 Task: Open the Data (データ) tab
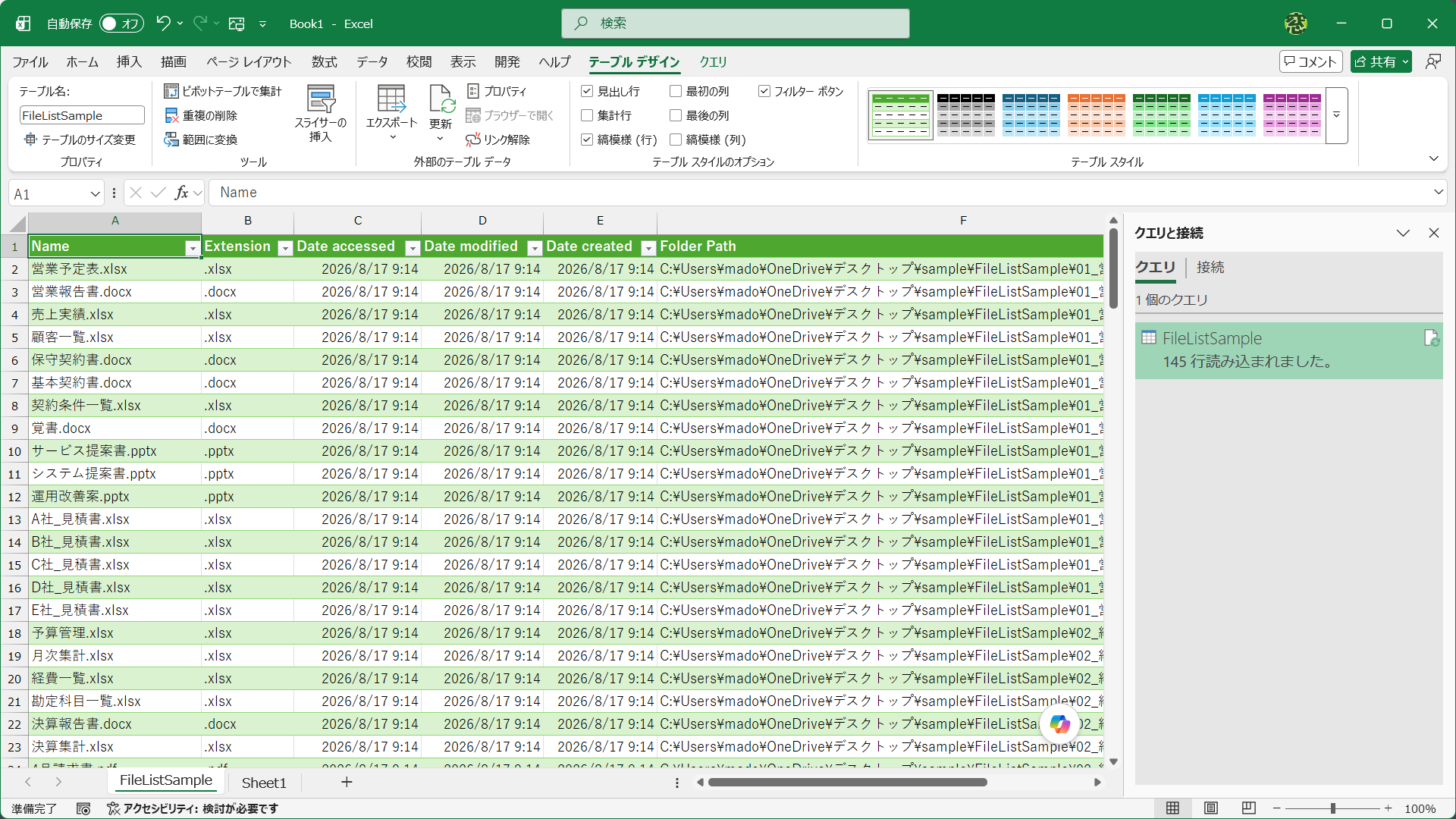(372, 62)
